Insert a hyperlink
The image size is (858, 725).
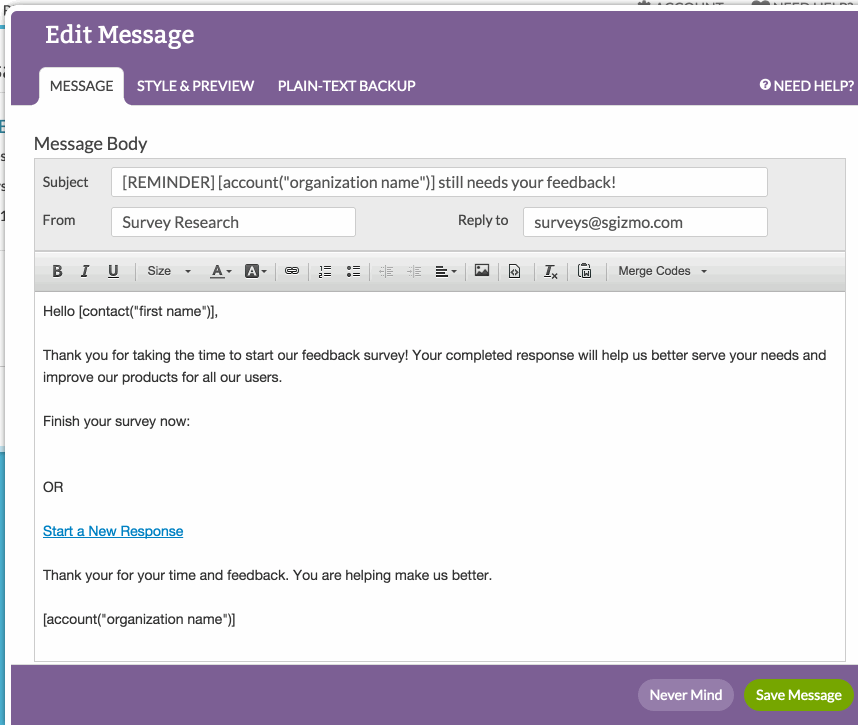(x=291, y=270)
